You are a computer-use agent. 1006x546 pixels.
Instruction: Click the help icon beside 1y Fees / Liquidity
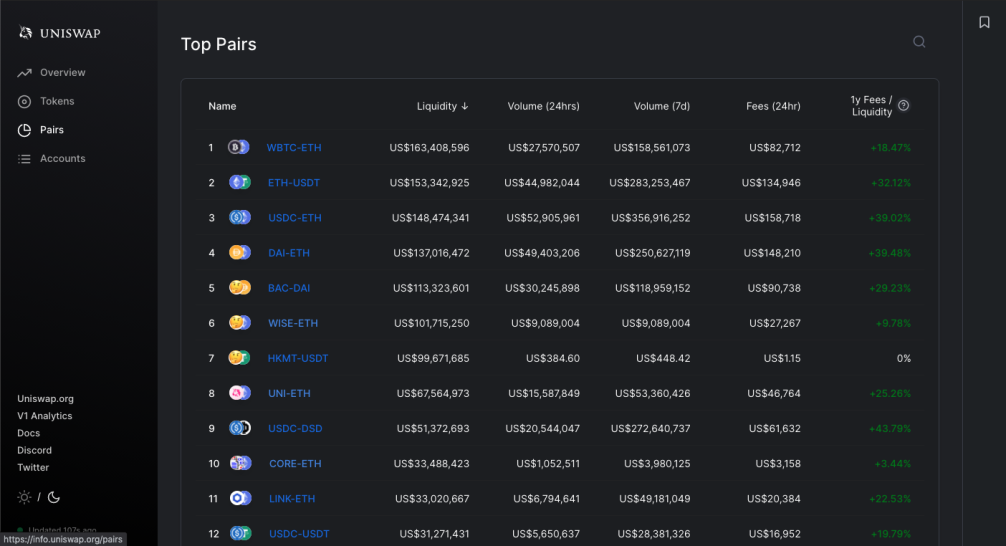903,105
